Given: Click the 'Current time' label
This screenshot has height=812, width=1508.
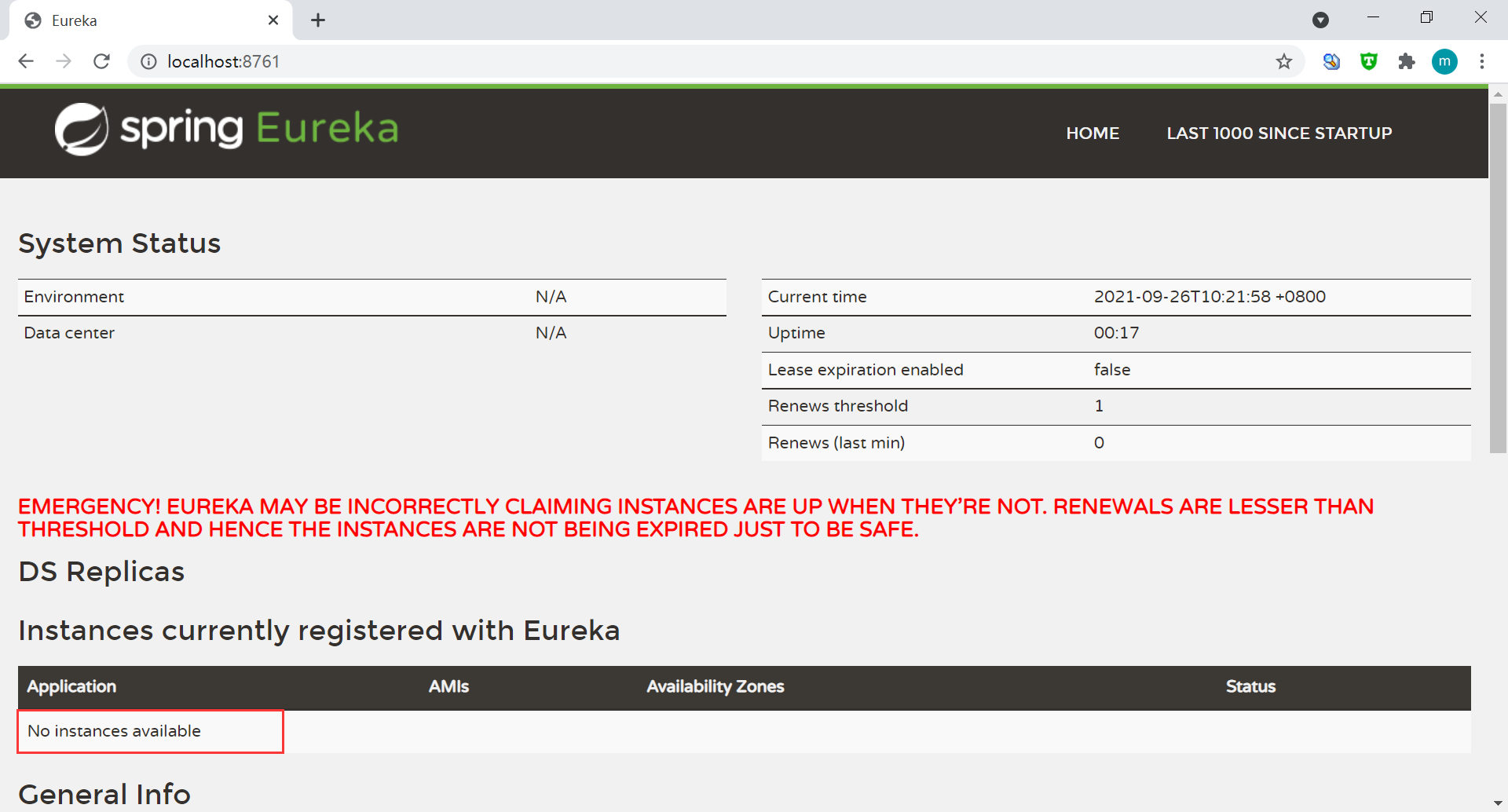Looking at the screenshot, I should [817, 297].
